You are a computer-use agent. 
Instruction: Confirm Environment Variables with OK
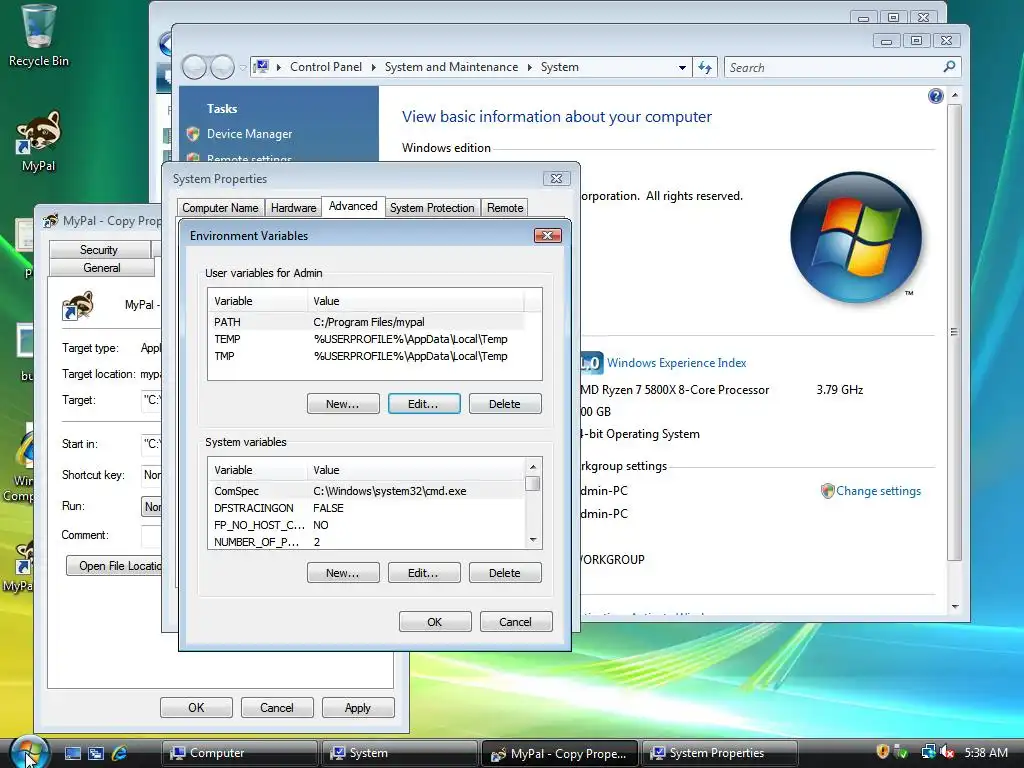435,622
